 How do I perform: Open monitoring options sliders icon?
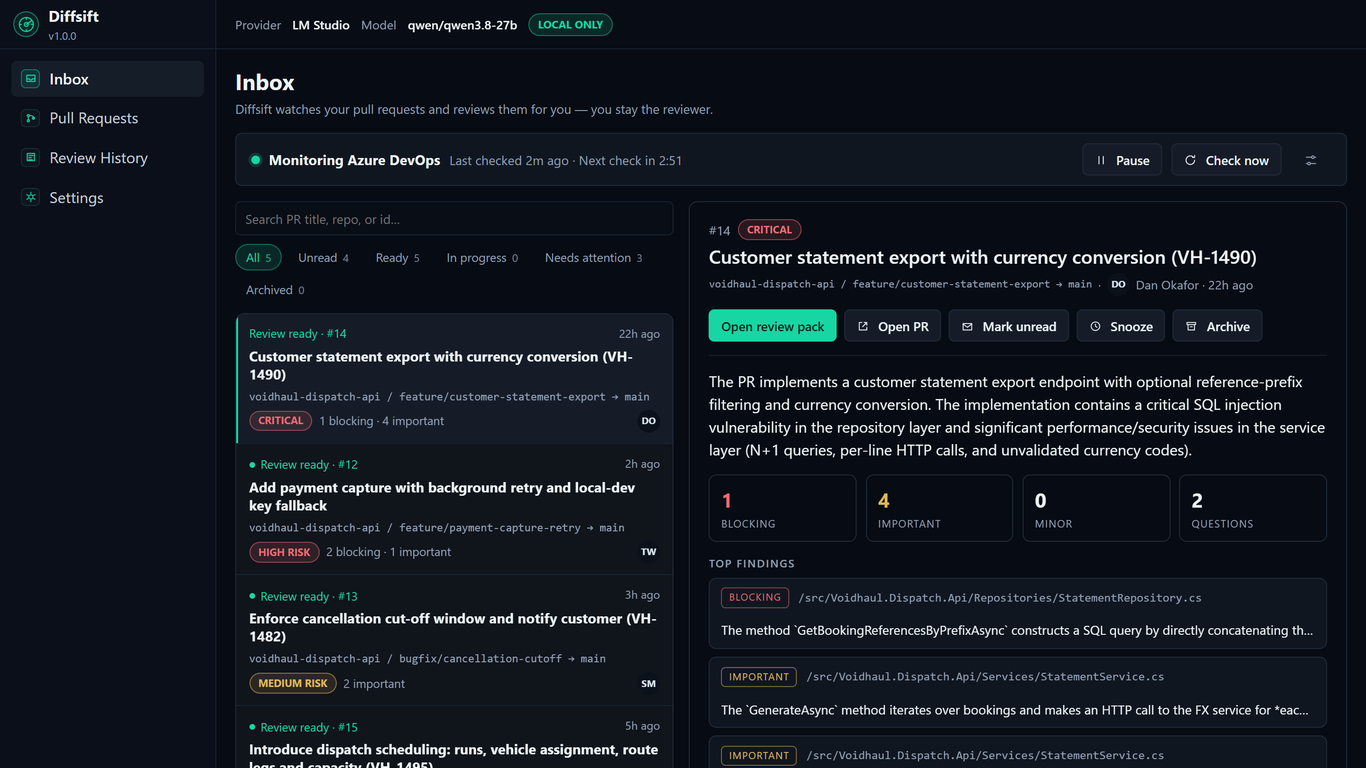[x=1311, y=160]
